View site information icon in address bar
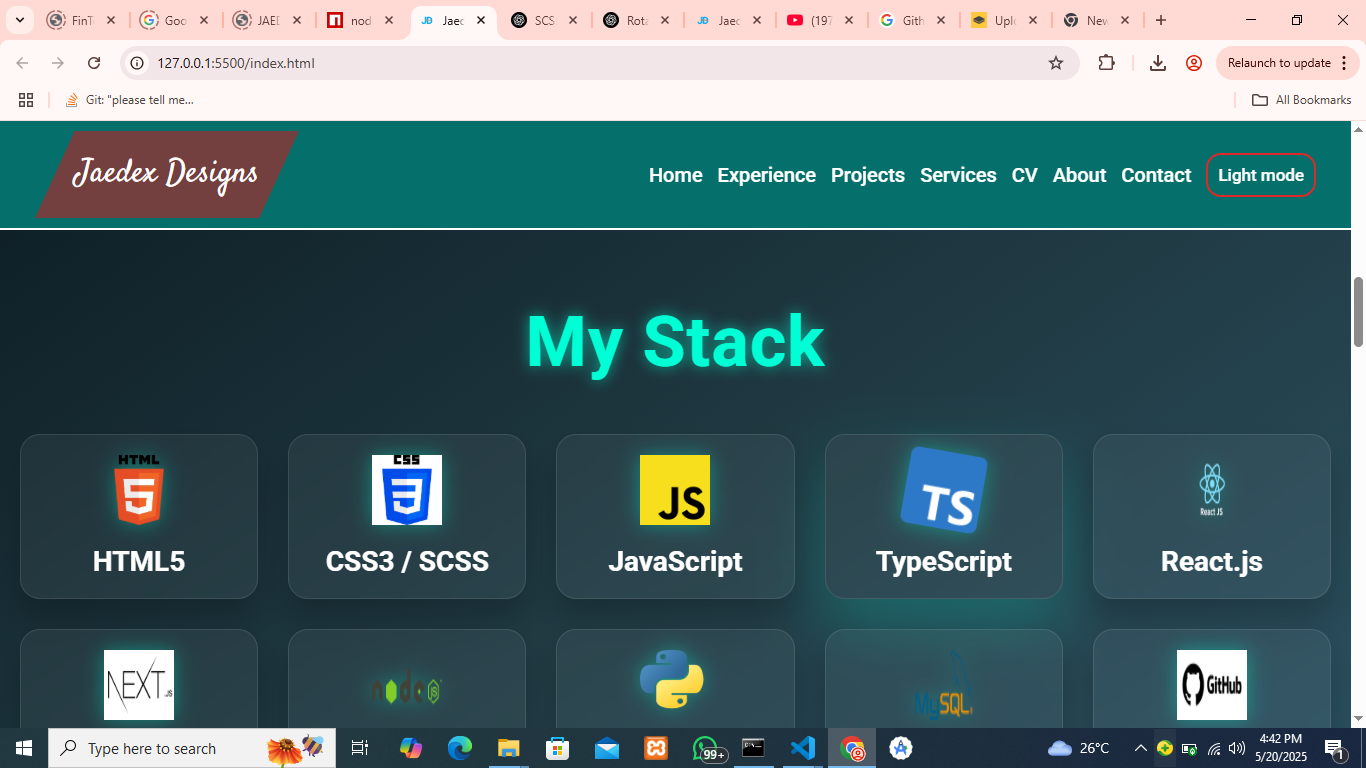This screenshot has width=1366, height=768. click(x=138, y=63)
